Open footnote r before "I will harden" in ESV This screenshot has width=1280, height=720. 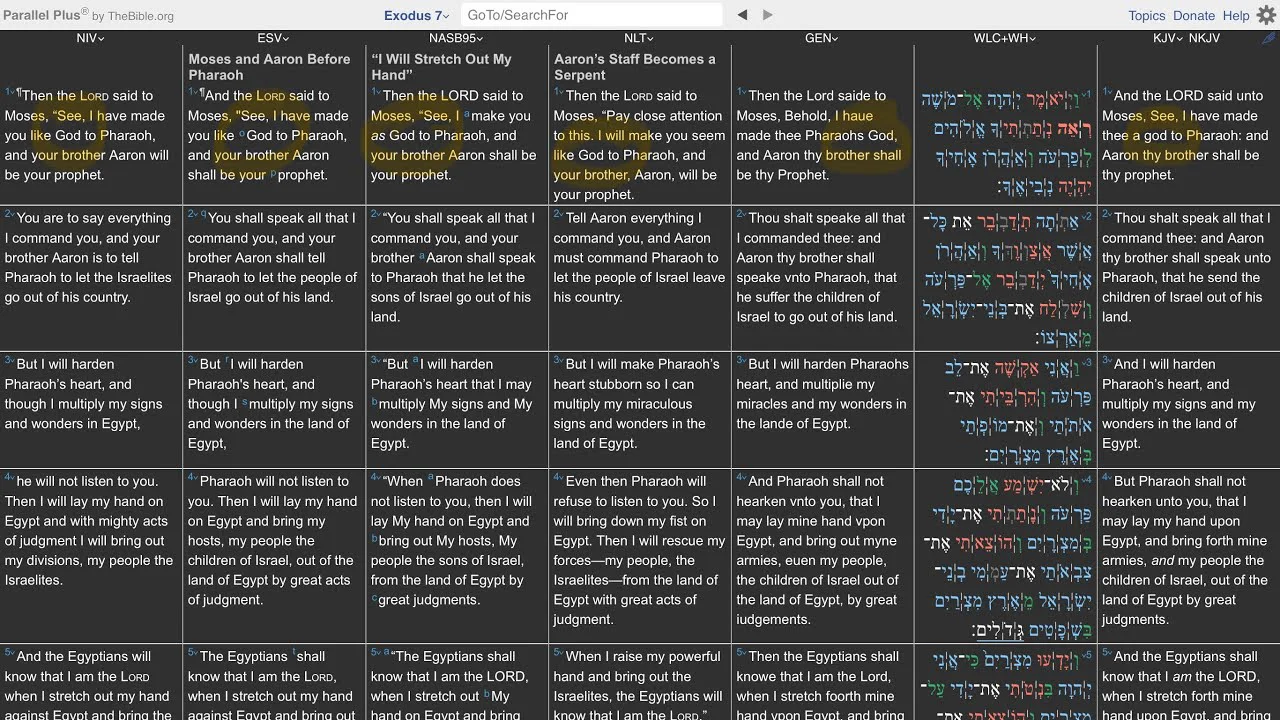[228, 361]
